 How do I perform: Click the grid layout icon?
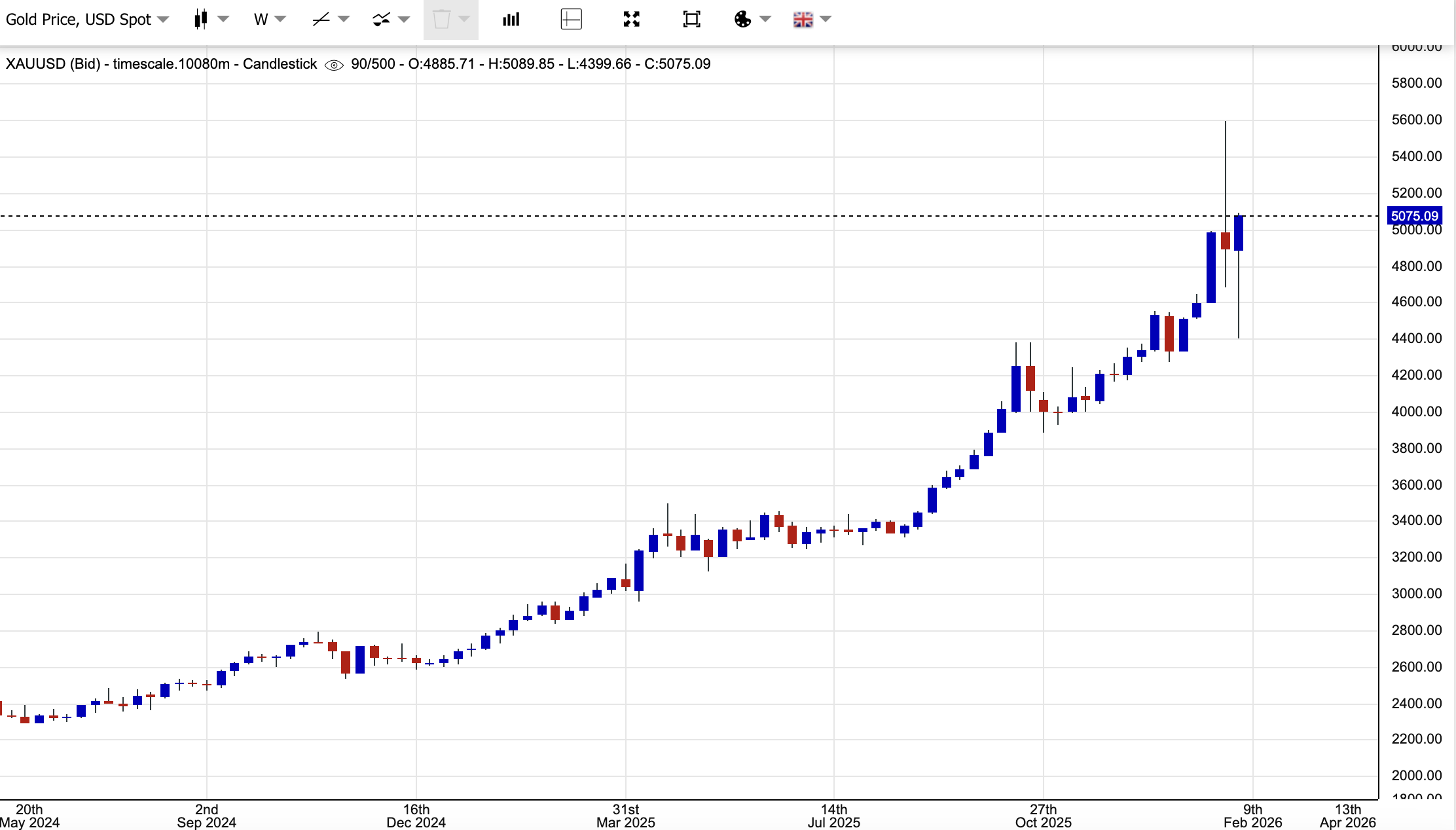pos(571,19)
